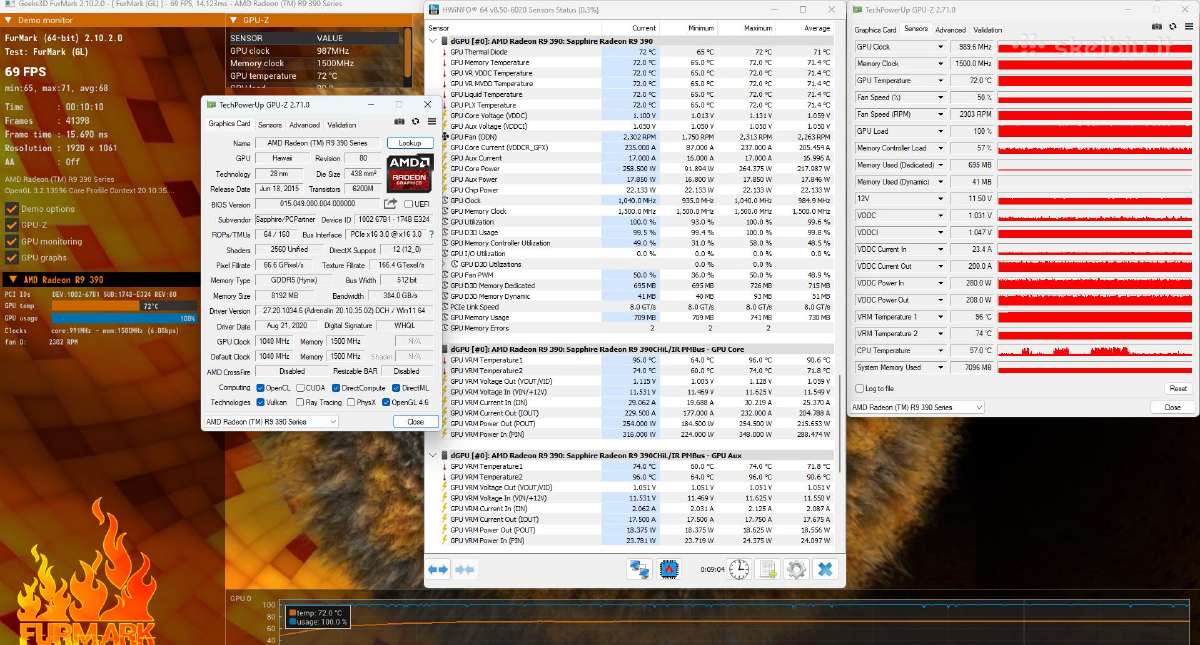The width and height of the screenshot is (1200, 645).
Task: Enable Log to file checkbox in GPU-Z Sensors
Action: [x=860, y=388]
